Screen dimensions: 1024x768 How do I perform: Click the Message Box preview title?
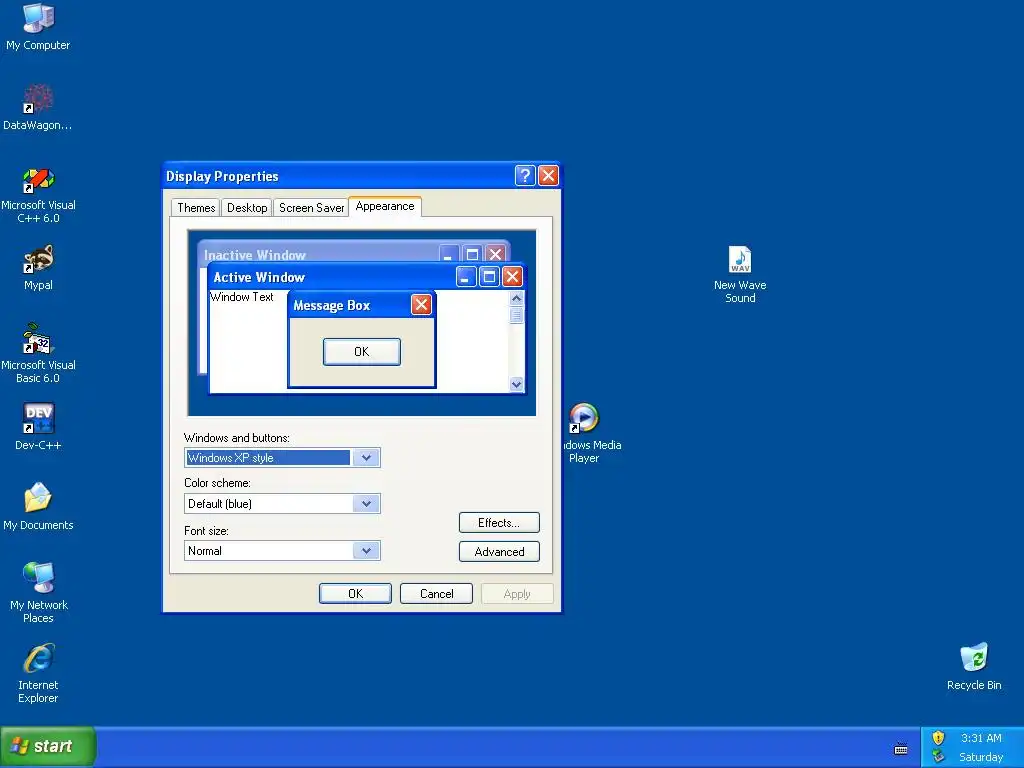pyautogui.click(x=331, y=305)
